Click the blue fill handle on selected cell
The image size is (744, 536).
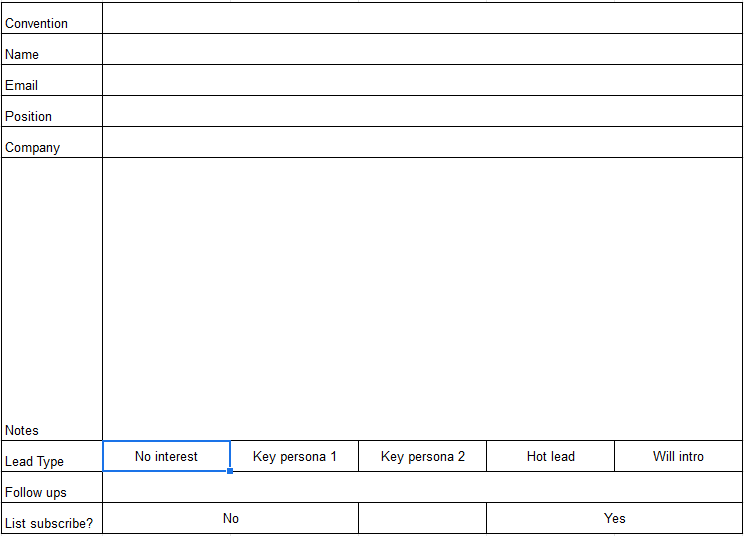tap(230, 471)
